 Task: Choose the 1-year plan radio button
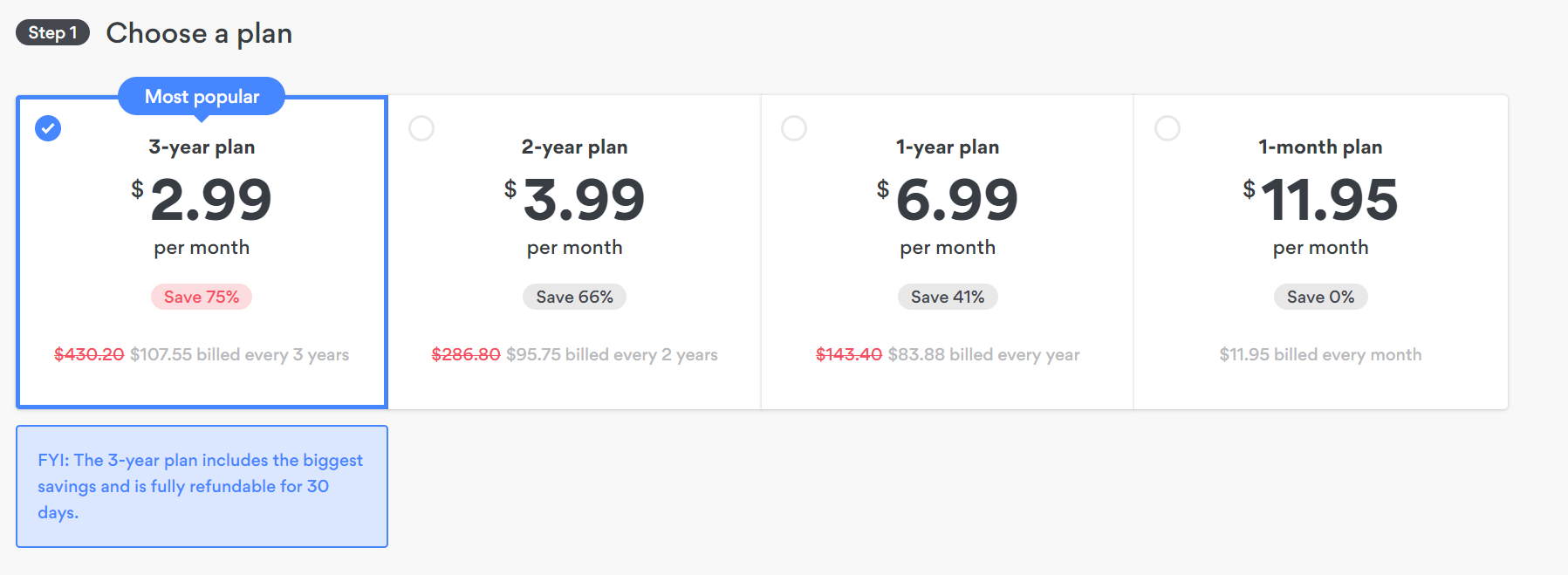(x=794, y=128)
